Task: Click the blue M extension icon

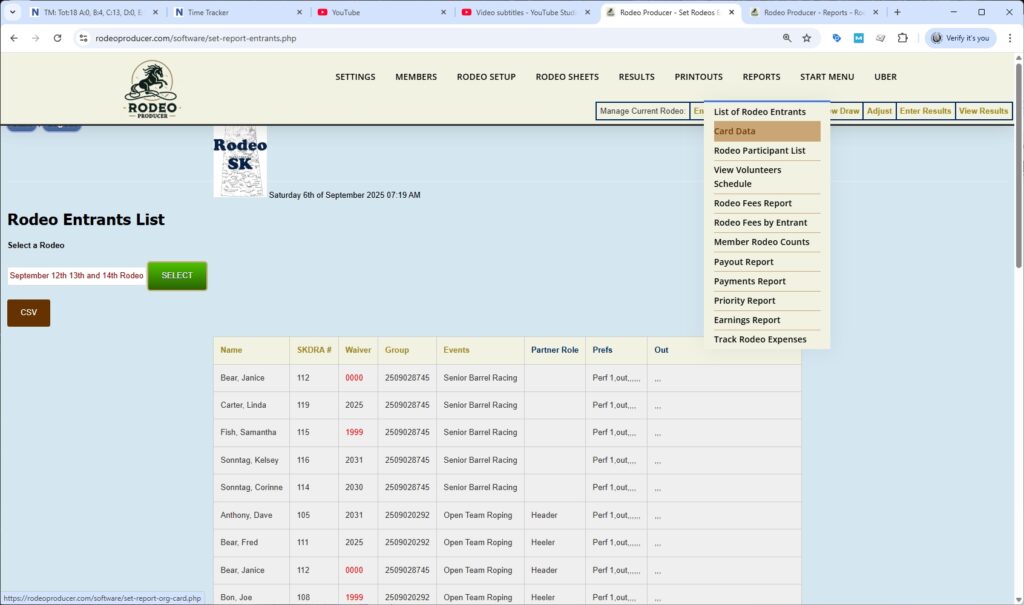Action: pos(858,37)
